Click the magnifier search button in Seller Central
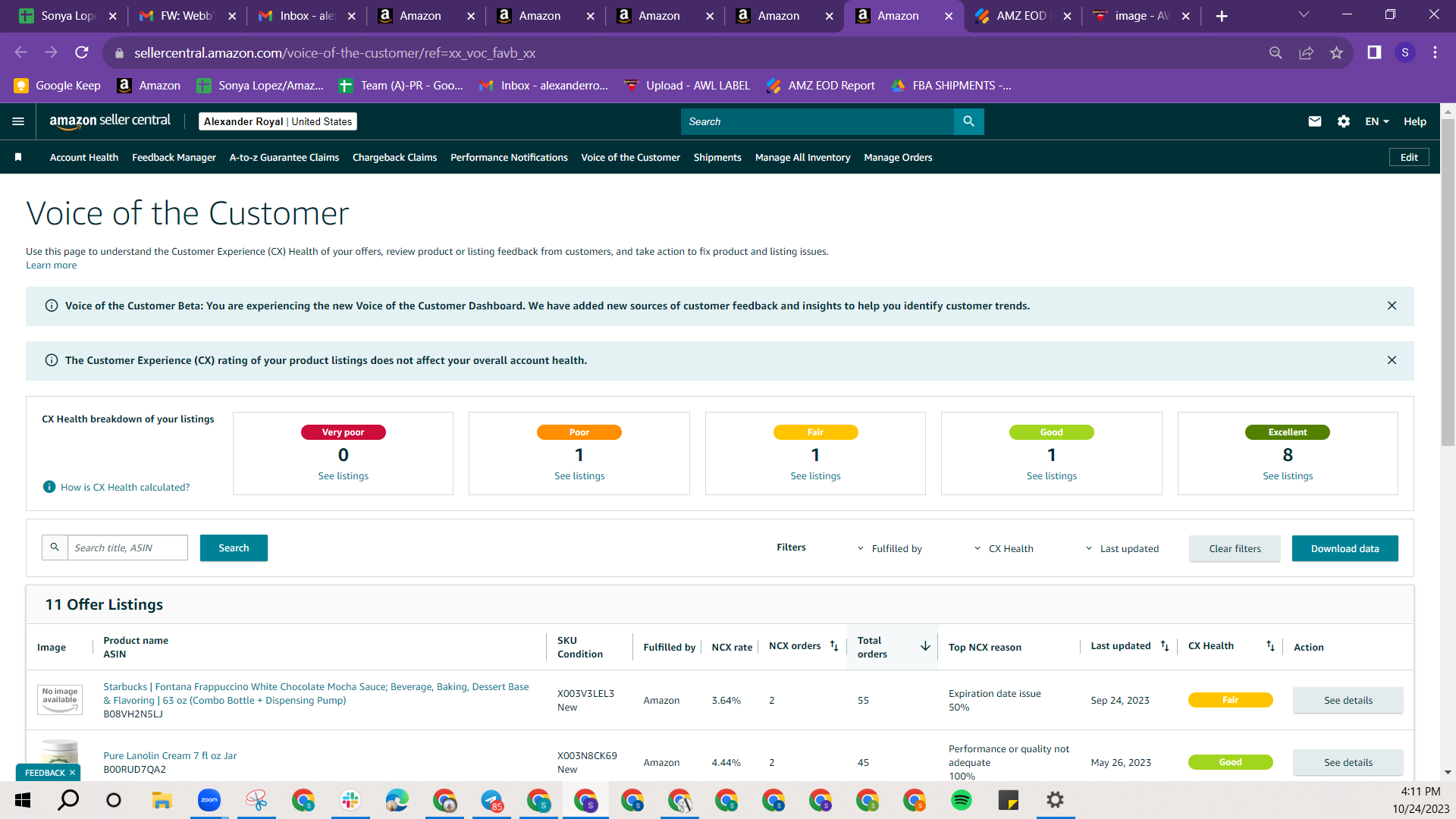This screenshot has width=1456, height=819. 968,121
